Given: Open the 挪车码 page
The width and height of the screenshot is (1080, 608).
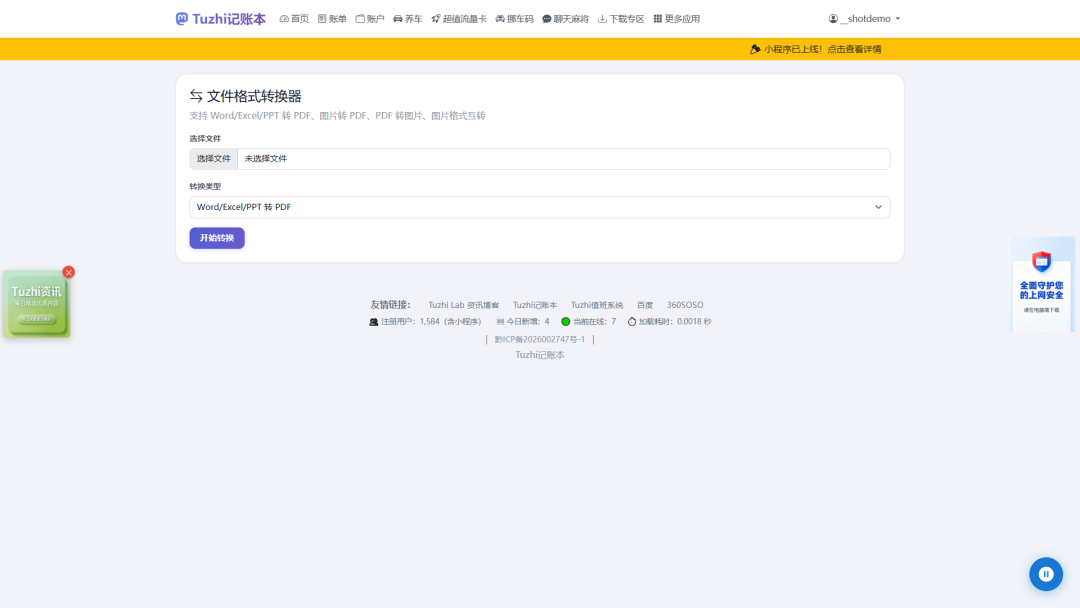Looking at the screenshot, I should (x=515, y=19).
